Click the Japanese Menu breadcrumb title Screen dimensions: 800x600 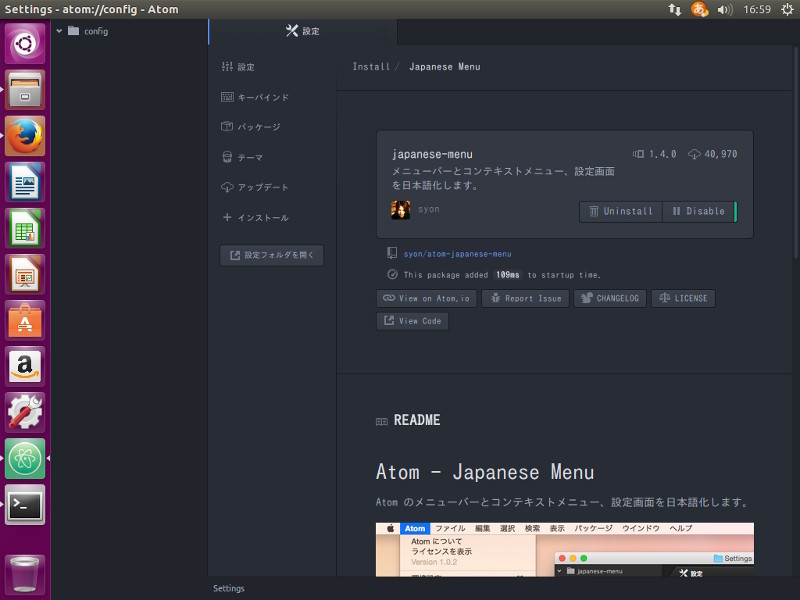pyautogui.click(x=444, y=66)
